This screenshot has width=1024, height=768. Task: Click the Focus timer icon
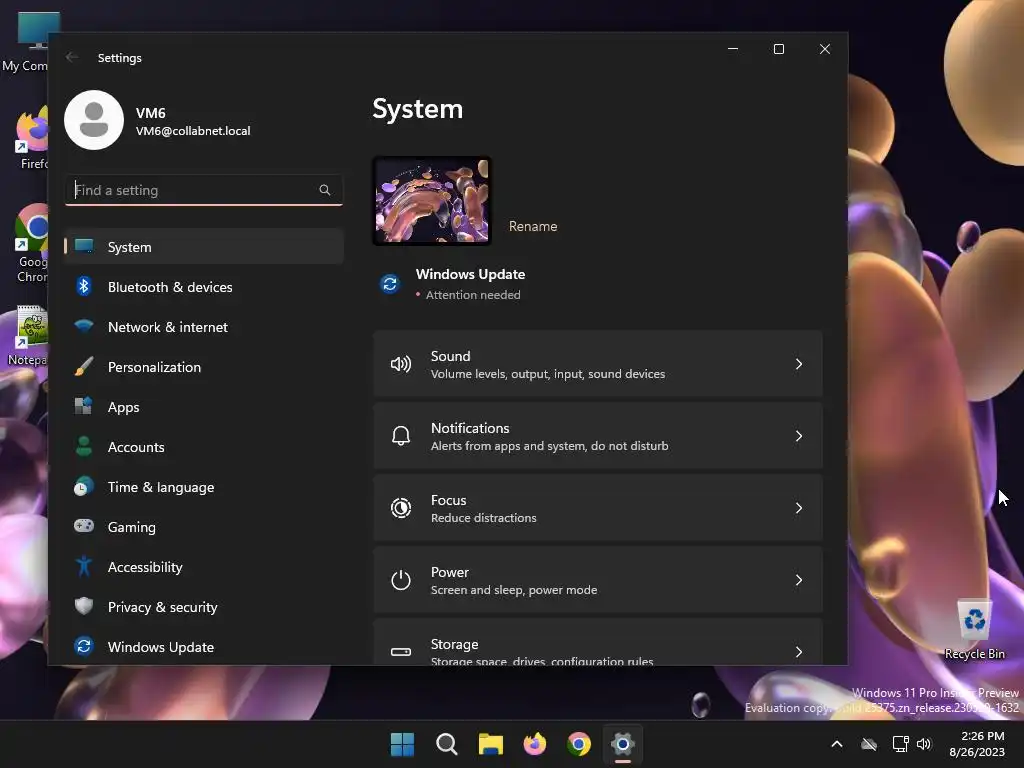tap(400, 507)
